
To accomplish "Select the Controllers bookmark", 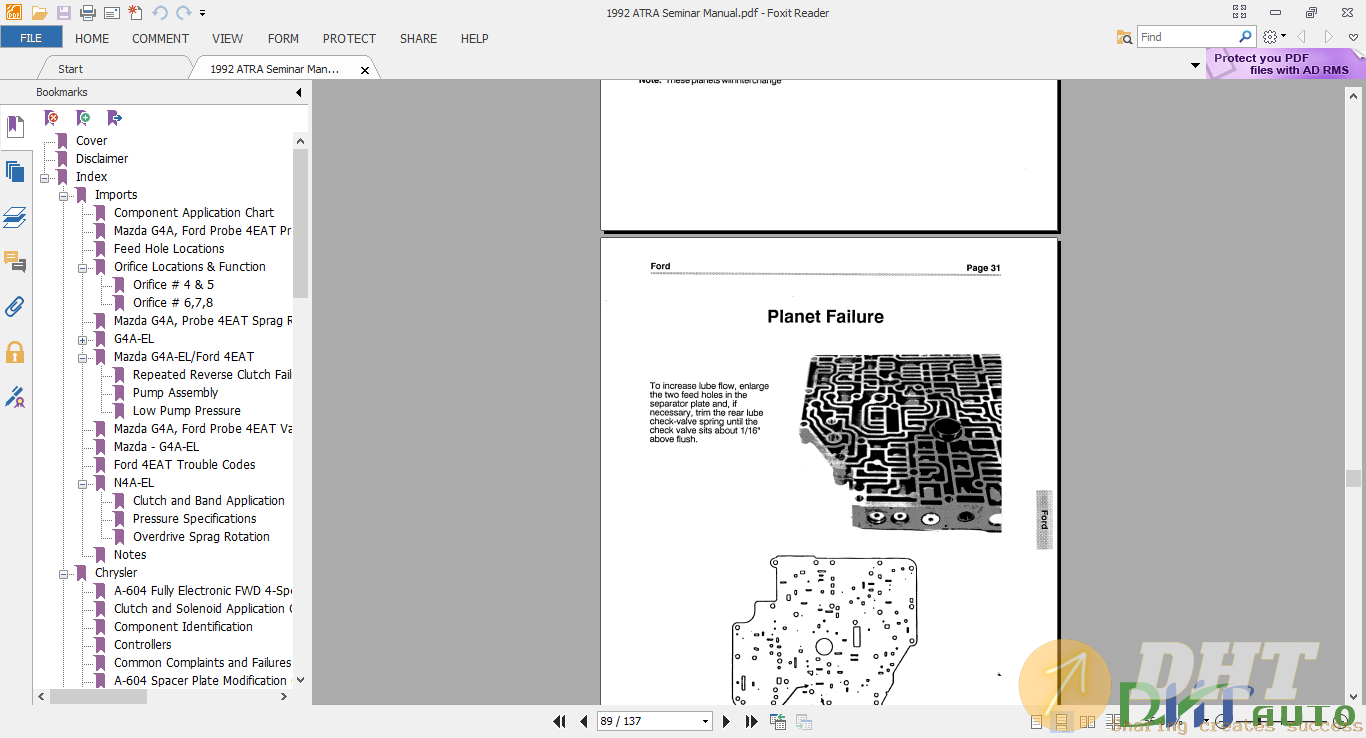I will point(142,645).
